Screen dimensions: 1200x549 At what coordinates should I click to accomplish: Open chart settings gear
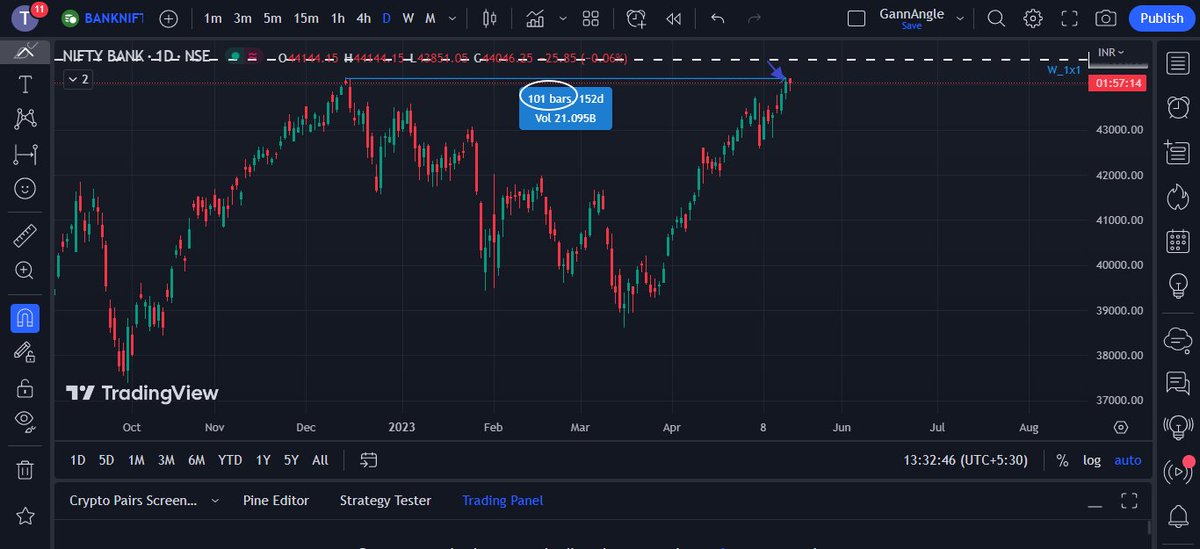1033,18
